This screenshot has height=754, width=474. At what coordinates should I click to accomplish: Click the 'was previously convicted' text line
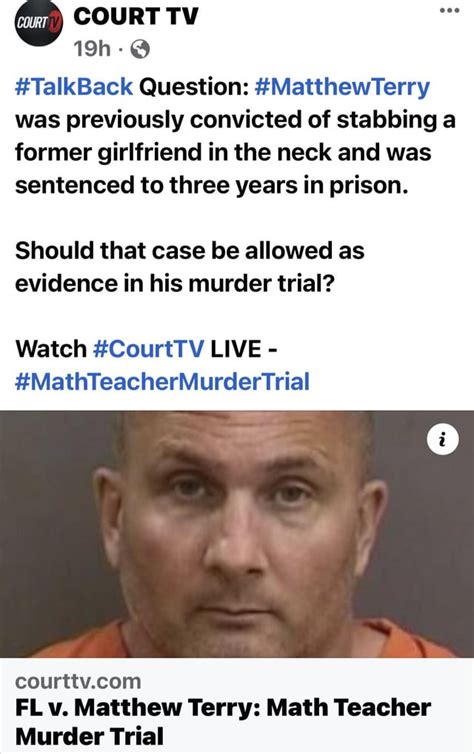point(235,121)
